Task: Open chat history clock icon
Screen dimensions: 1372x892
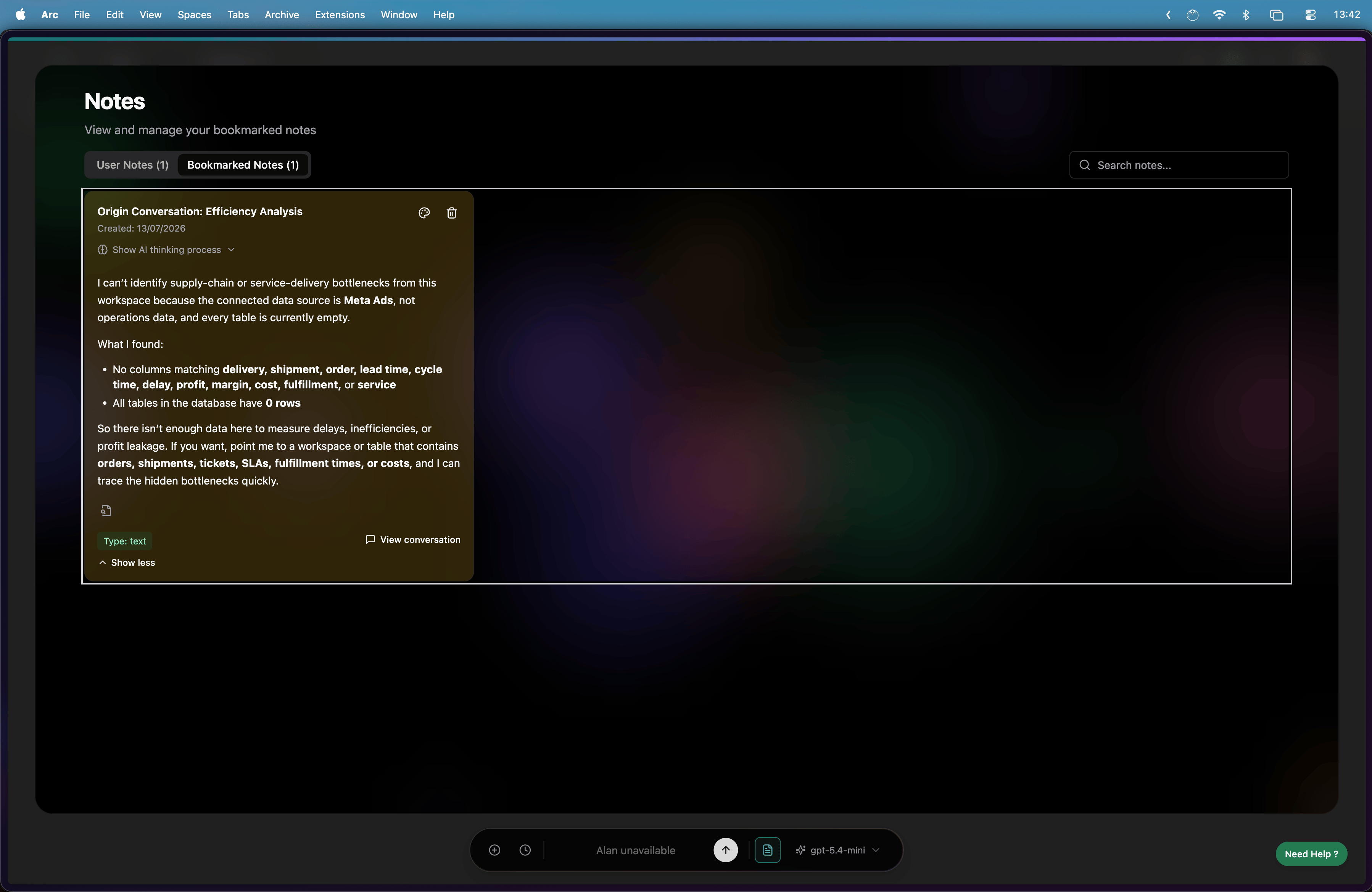Action: coord(525,850)
